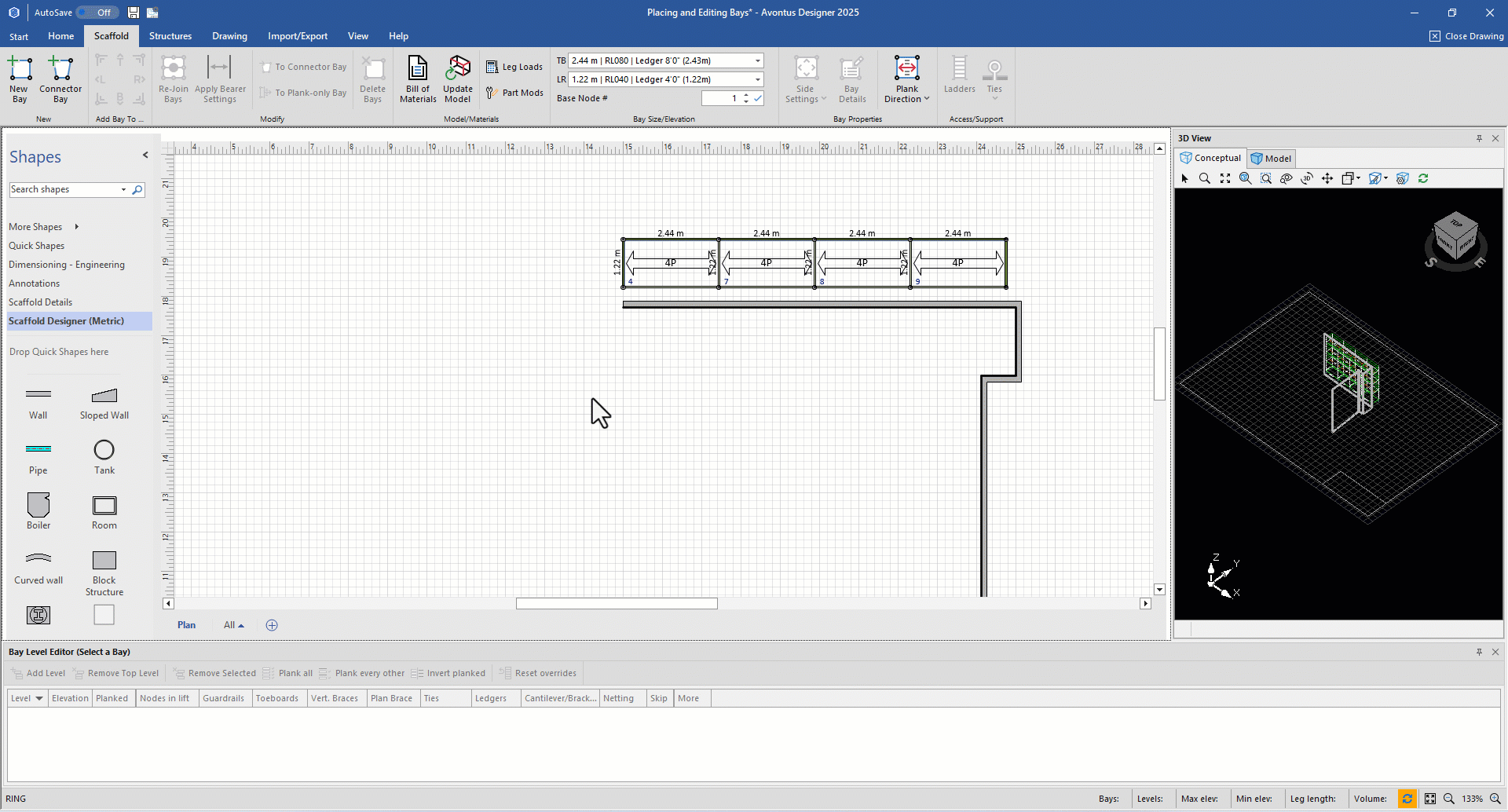Pick the Boiler shape icon
The height and width of the screenshot is (812, 1508).
click(x=38, y=505)
